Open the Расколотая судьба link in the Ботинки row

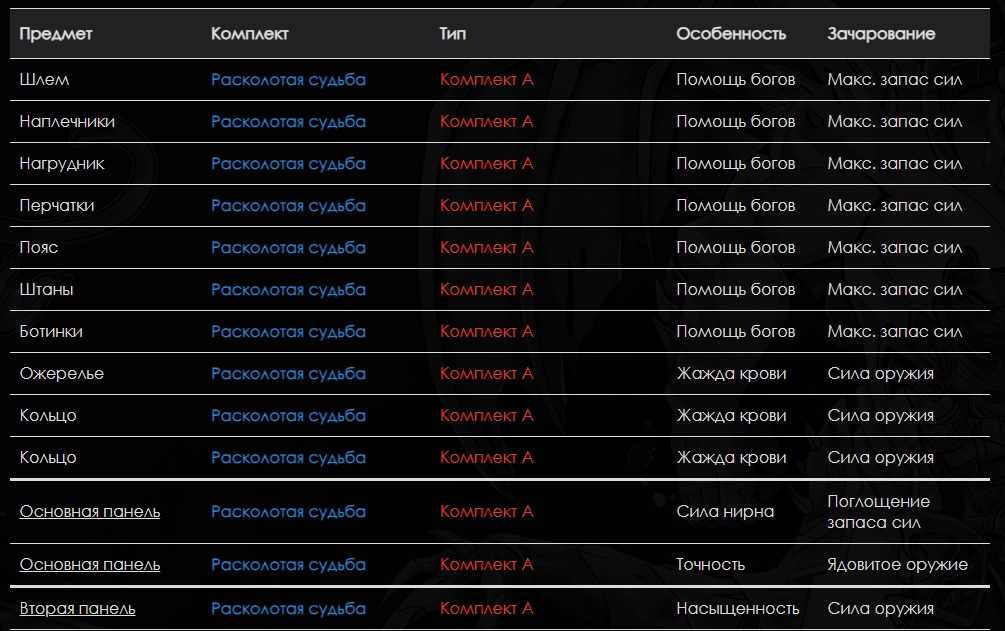tap(288, 332)
